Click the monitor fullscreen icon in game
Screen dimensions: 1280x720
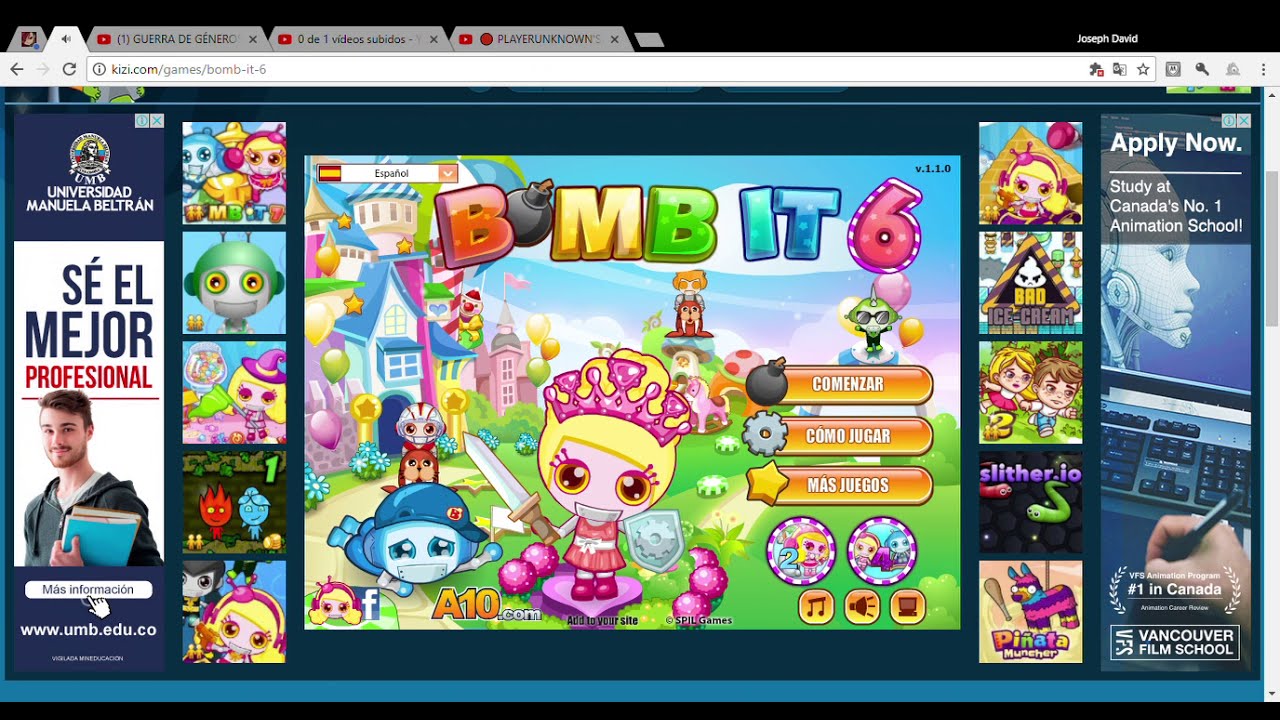point(908,606)
